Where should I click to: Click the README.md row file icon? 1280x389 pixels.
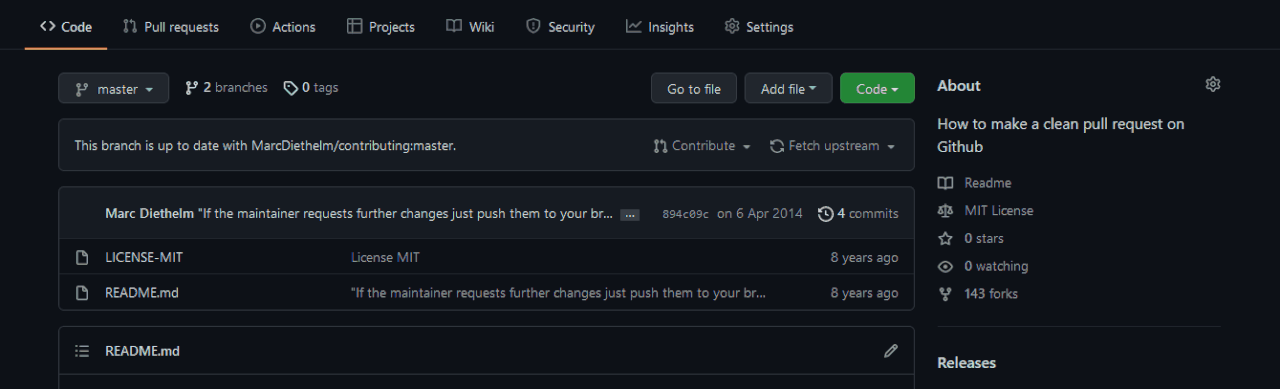coord(83,293)
